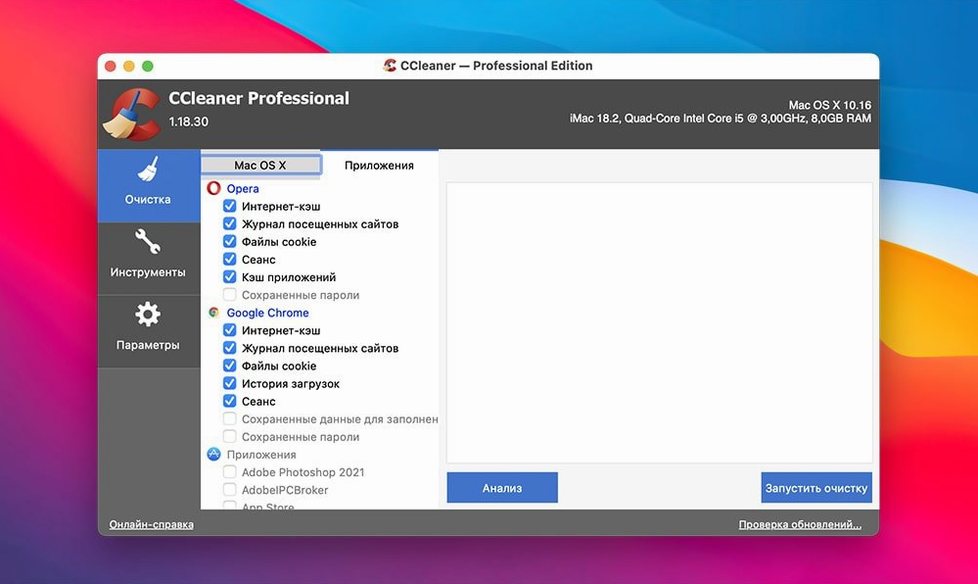The image size is (978, 584).
Task: Click the 'Adobe Photoshop 2021' label
Action: (303, 472)
